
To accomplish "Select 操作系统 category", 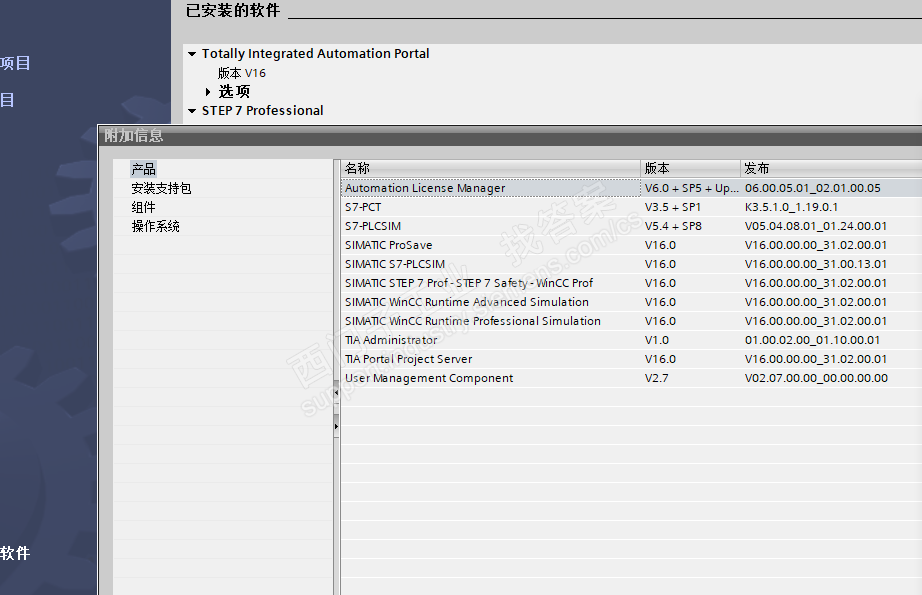I will (x=155, y=226).
